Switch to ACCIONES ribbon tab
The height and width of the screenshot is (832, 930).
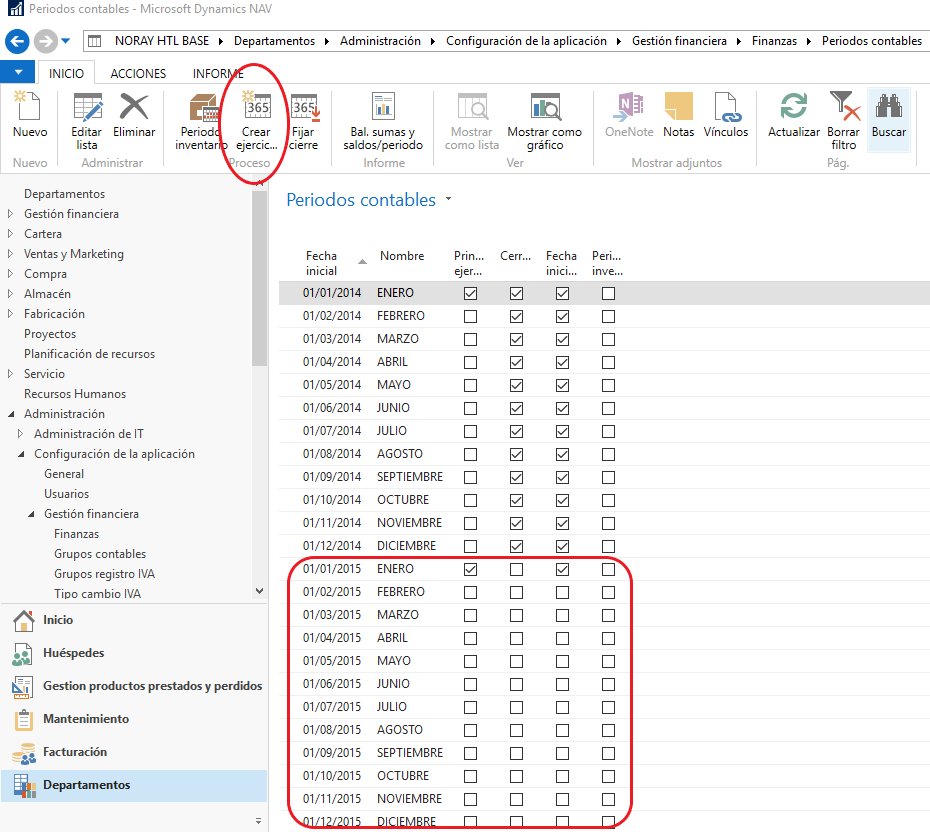(138, 74)
